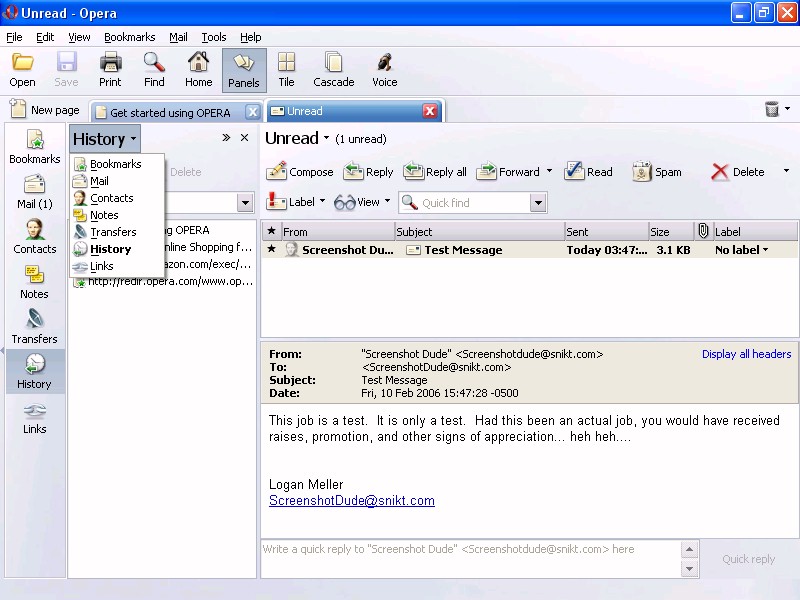Open the Contacts panel in sidebar
Screen dimensions: 800x600
pyautogui.click(x=34, y=236)
